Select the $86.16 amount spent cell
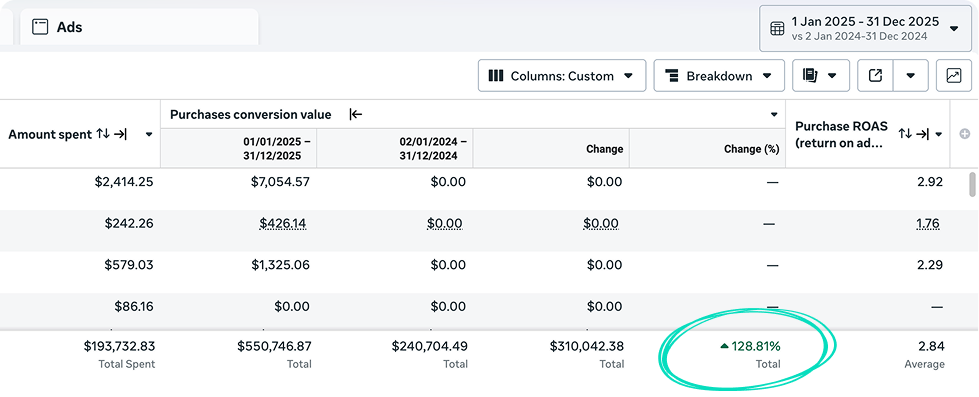The image size is (979, 397). (134, 306)
